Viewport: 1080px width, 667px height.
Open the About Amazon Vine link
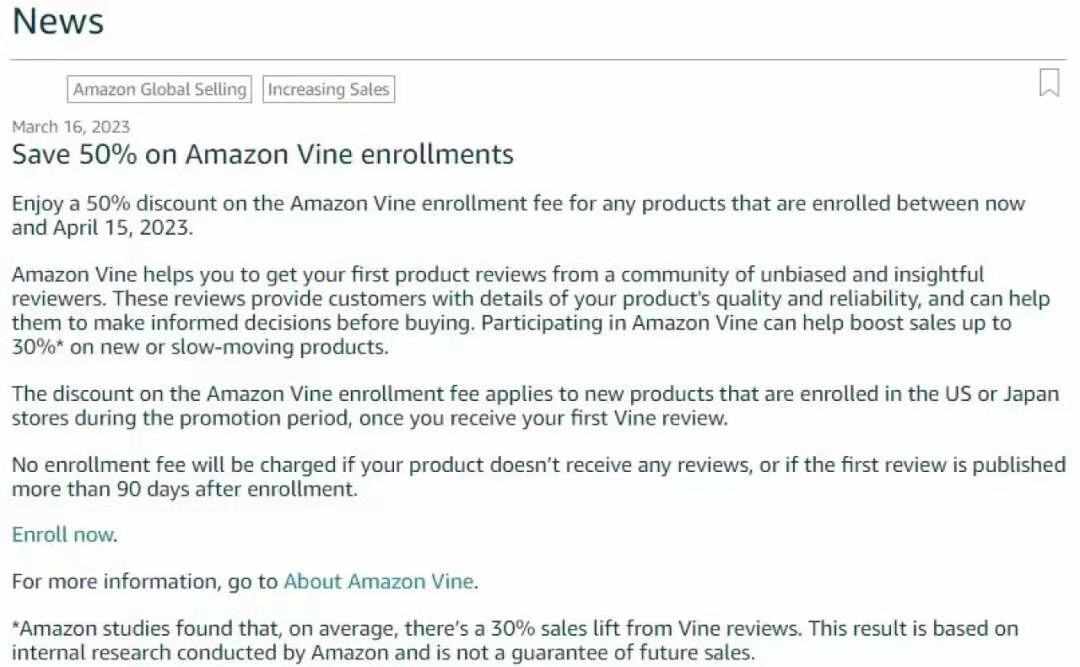click(378, 582)
